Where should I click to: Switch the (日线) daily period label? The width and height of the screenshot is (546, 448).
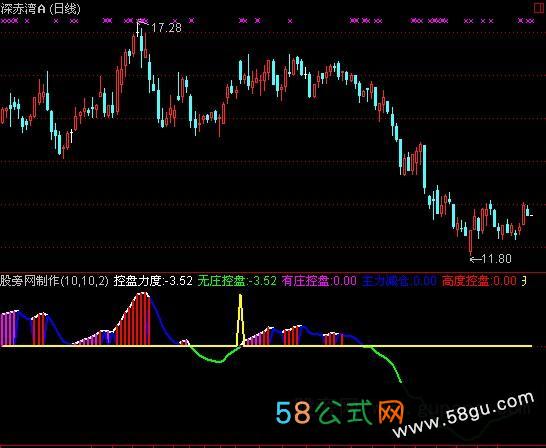point(65,9)
